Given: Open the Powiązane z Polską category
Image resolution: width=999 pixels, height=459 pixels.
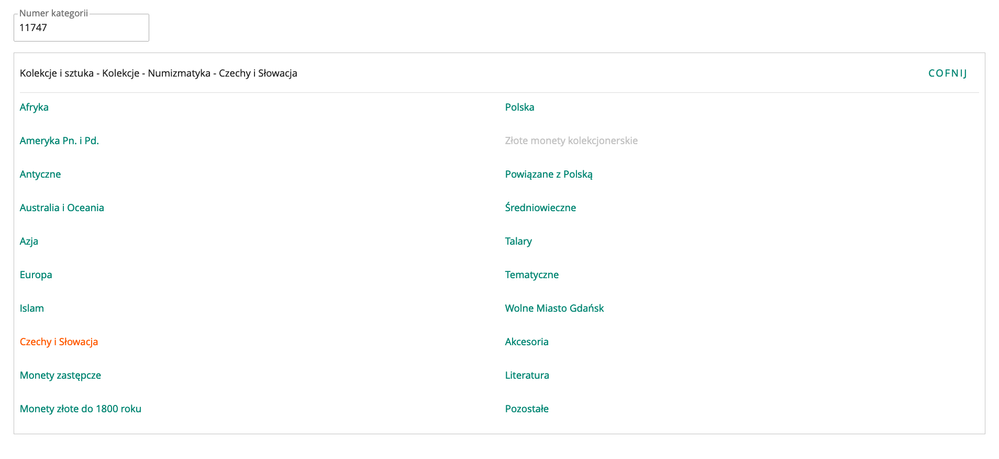Looking at the screenshot, I should point(549,174).
